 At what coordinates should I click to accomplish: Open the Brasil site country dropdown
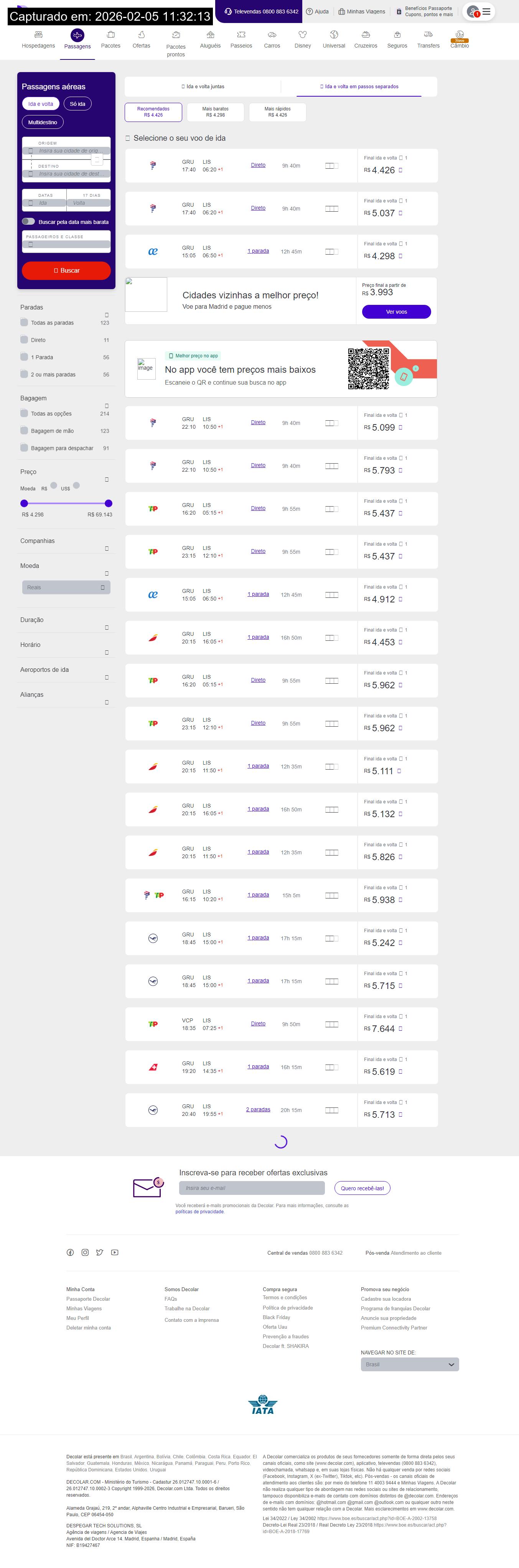[409, 1364]
